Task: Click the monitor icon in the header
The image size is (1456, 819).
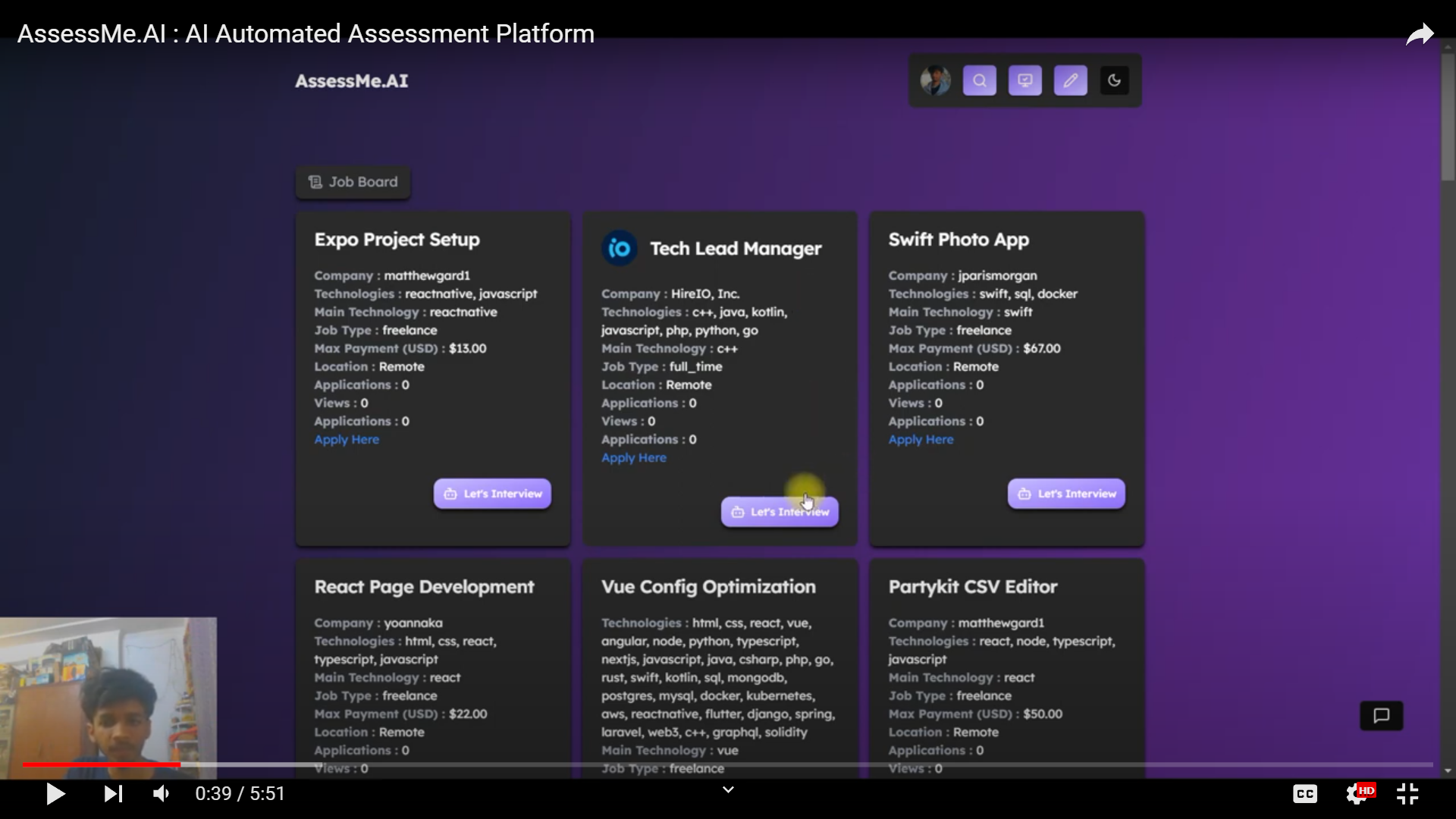Action: click(x=1025, y=80)
